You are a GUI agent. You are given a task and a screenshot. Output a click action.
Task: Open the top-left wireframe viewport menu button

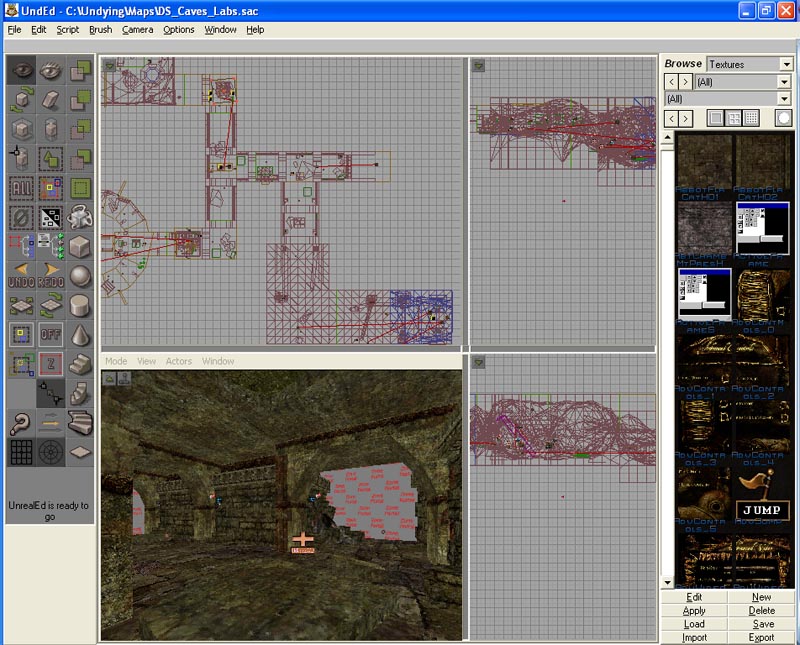(109, 65)
